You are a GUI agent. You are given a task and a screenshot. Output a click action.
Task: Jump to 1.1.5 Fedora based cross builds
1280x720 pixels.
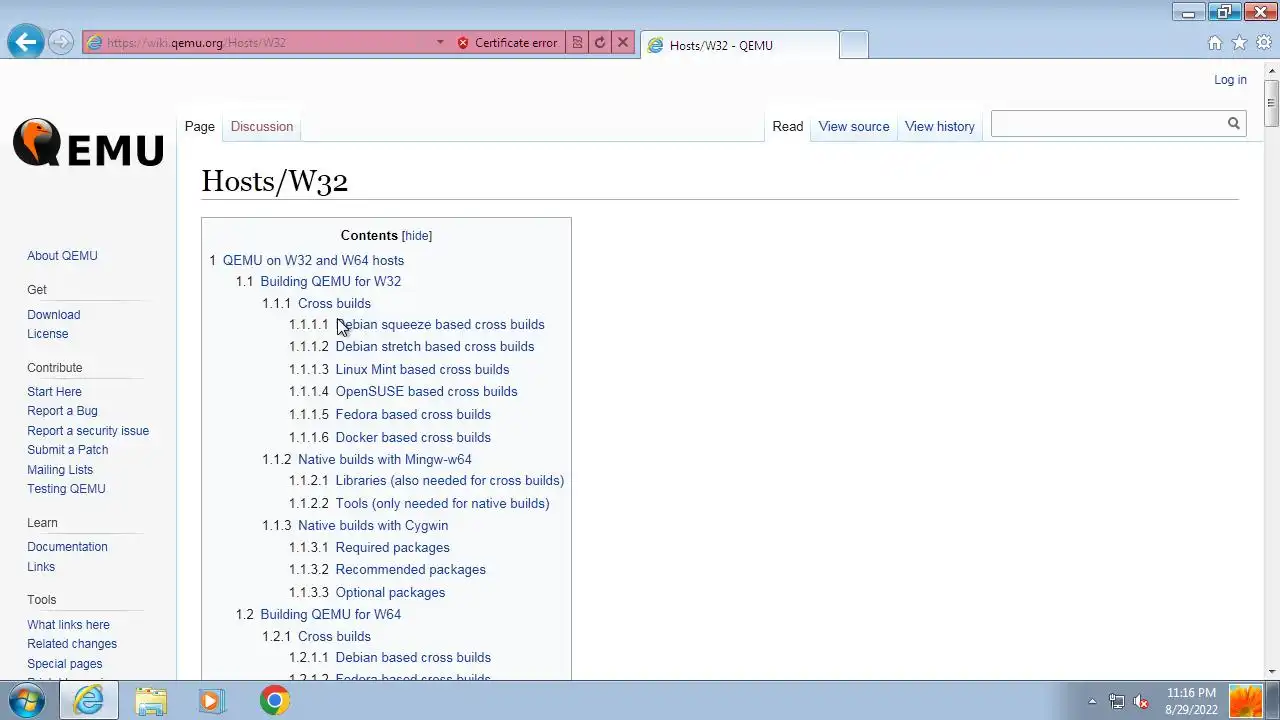pyautogui.click(x=413, y=415)
